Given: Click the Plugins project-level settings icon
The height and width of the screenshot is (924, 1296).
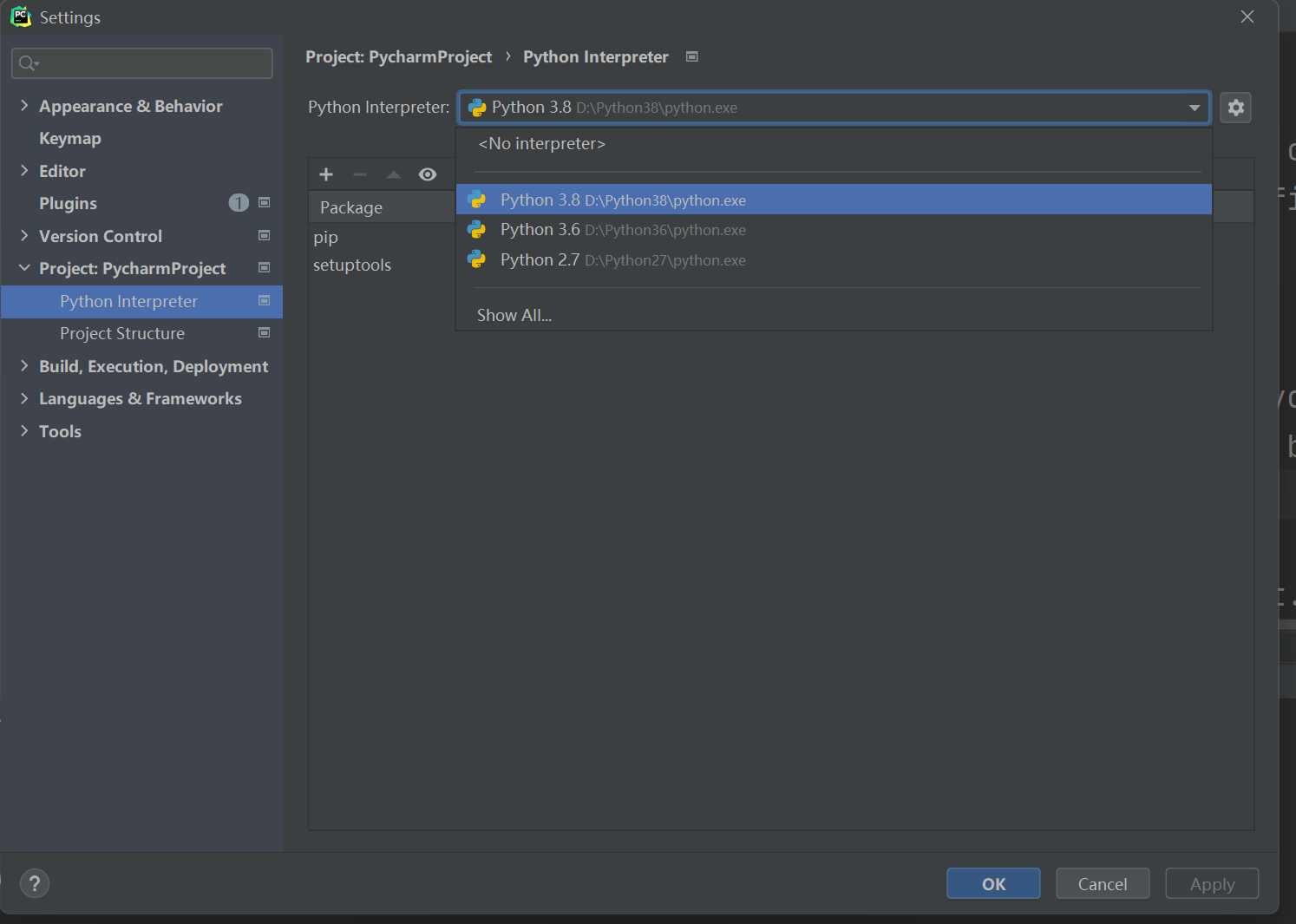Looking at the screenshot, I should (x=265, y=203).
